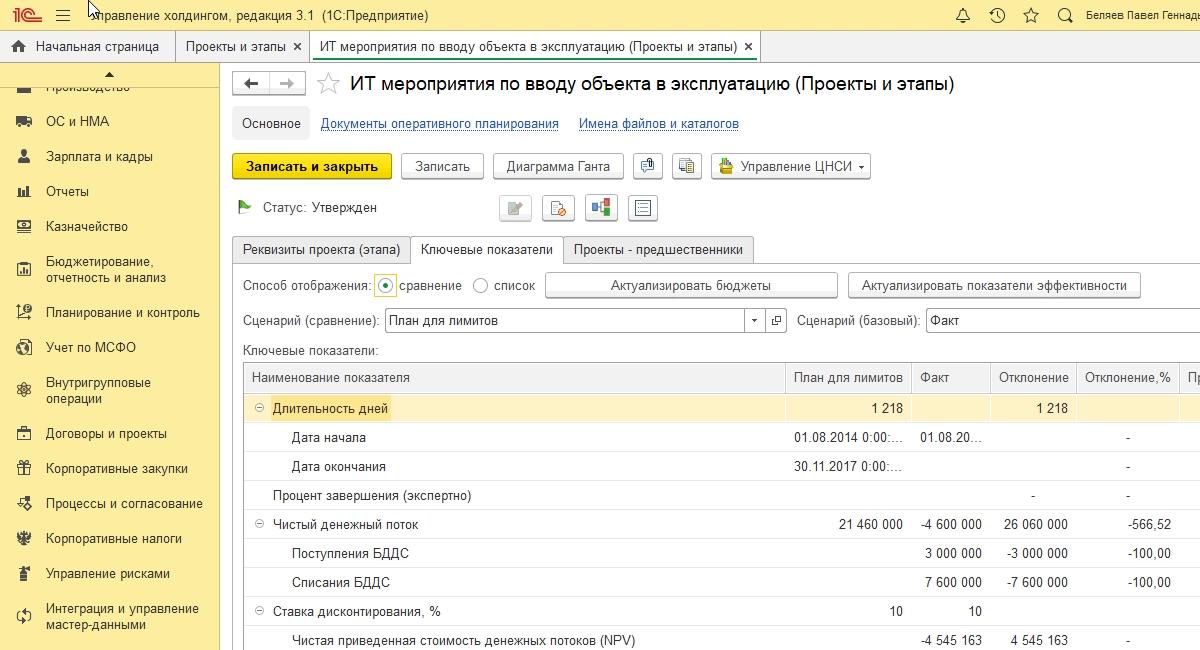Click the green status flag icon
The height and width of the screenshot is (650, 1200).
pos(244,207)
